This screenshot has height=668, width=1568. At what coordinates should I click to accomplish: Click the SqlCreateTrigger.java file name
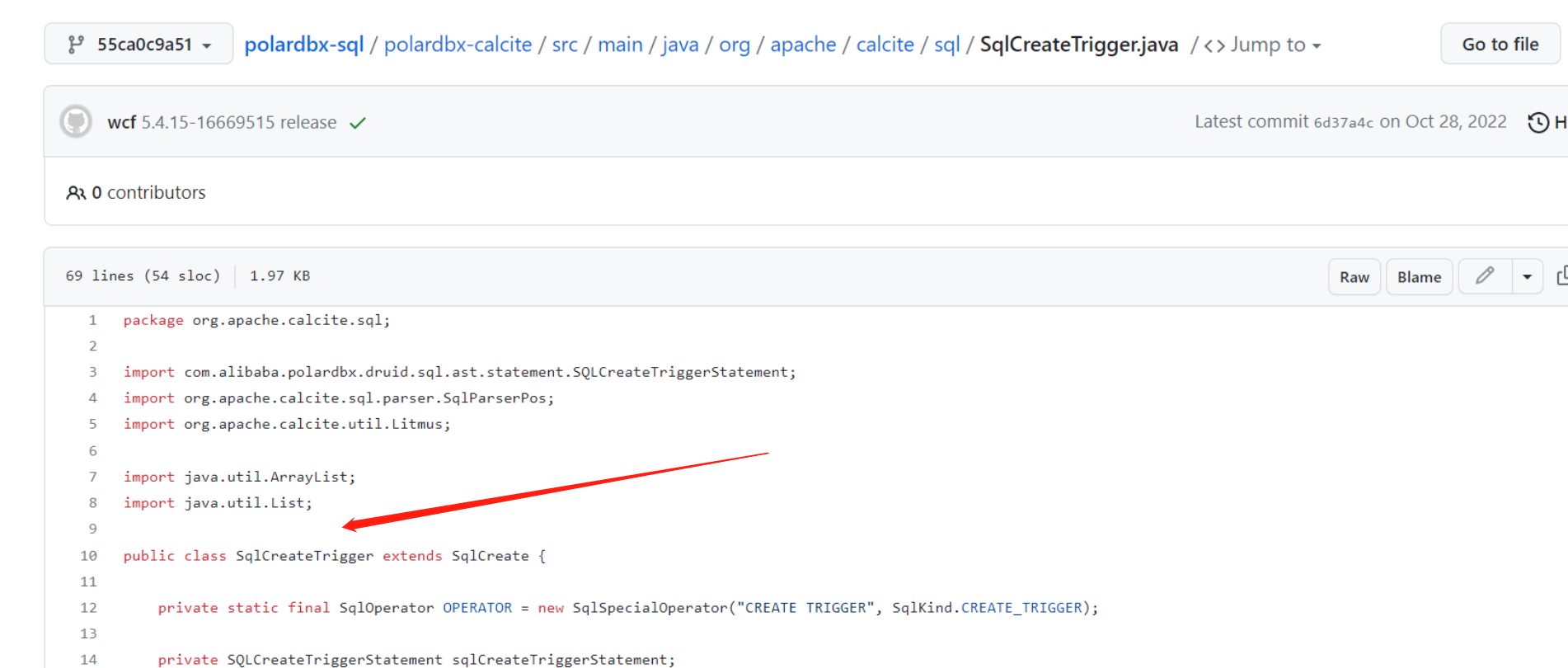(x=1078, y=45)
